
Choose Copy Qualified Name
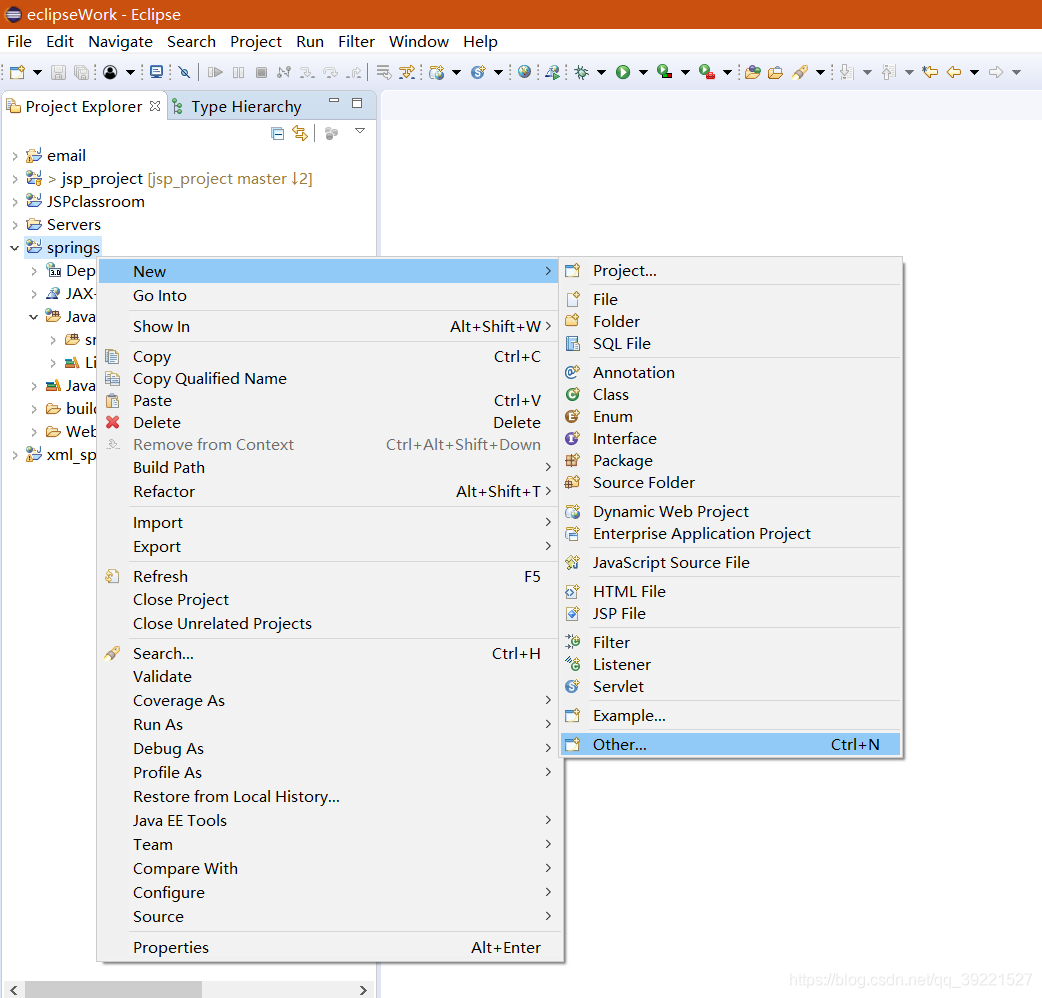click(x=330, y=378)
